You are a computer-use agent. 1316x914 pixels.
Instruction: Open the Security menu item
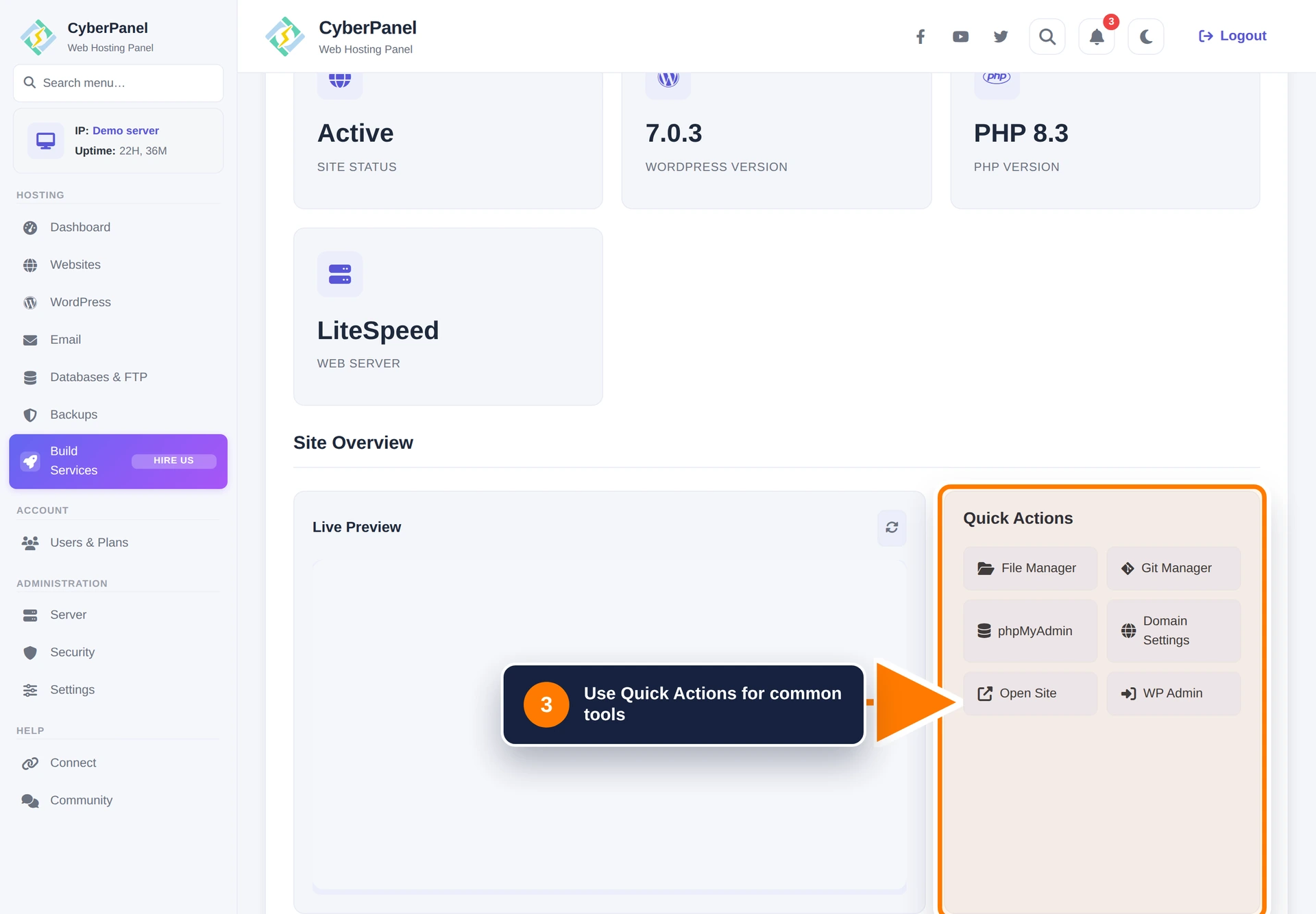pos(119,652)
